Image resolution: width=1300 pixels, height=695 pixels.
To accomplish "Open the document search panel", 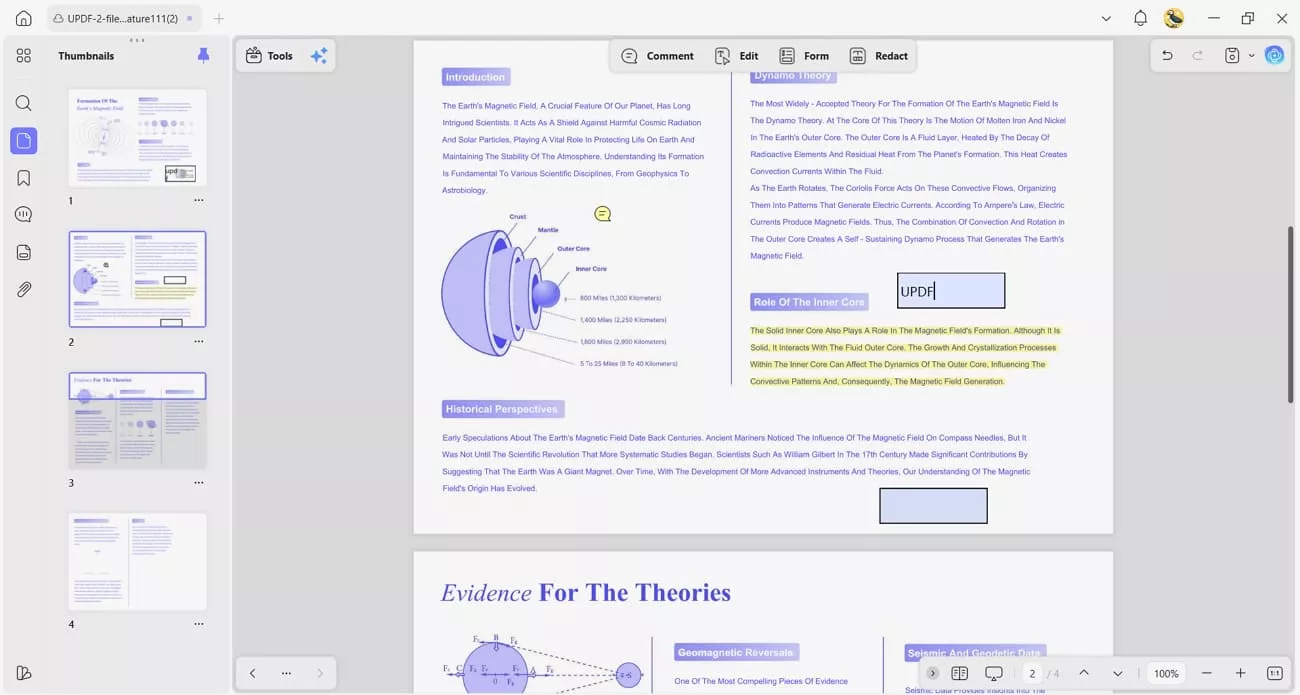I will point(23,103).
